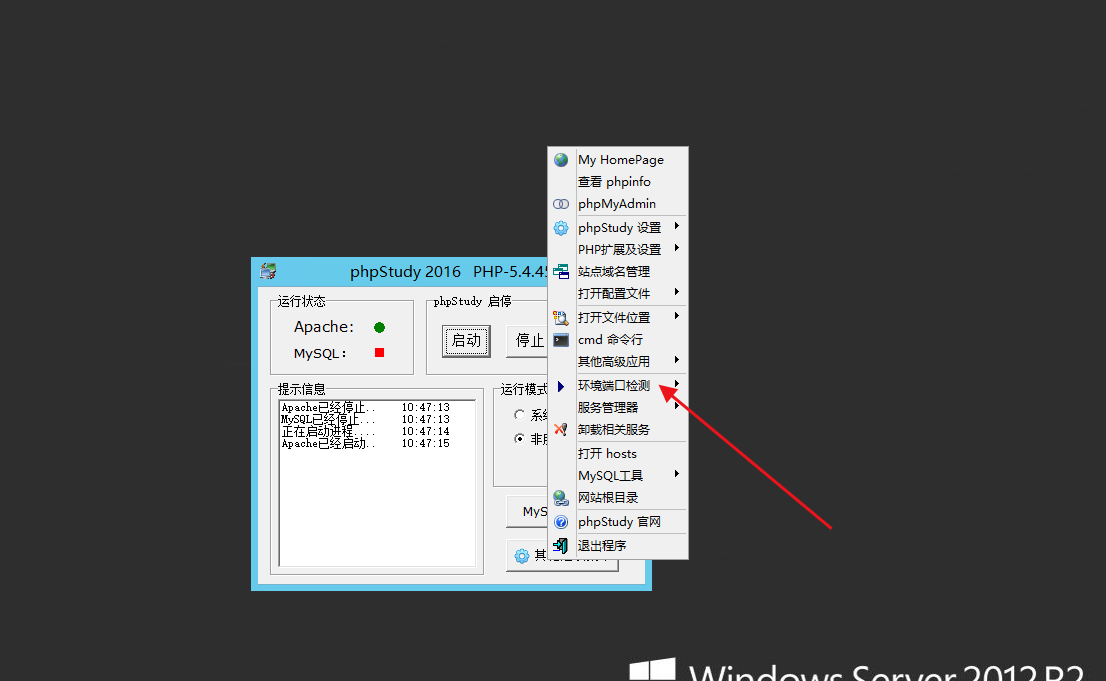Click the globe icon beside My HomePage

point(561,160)
